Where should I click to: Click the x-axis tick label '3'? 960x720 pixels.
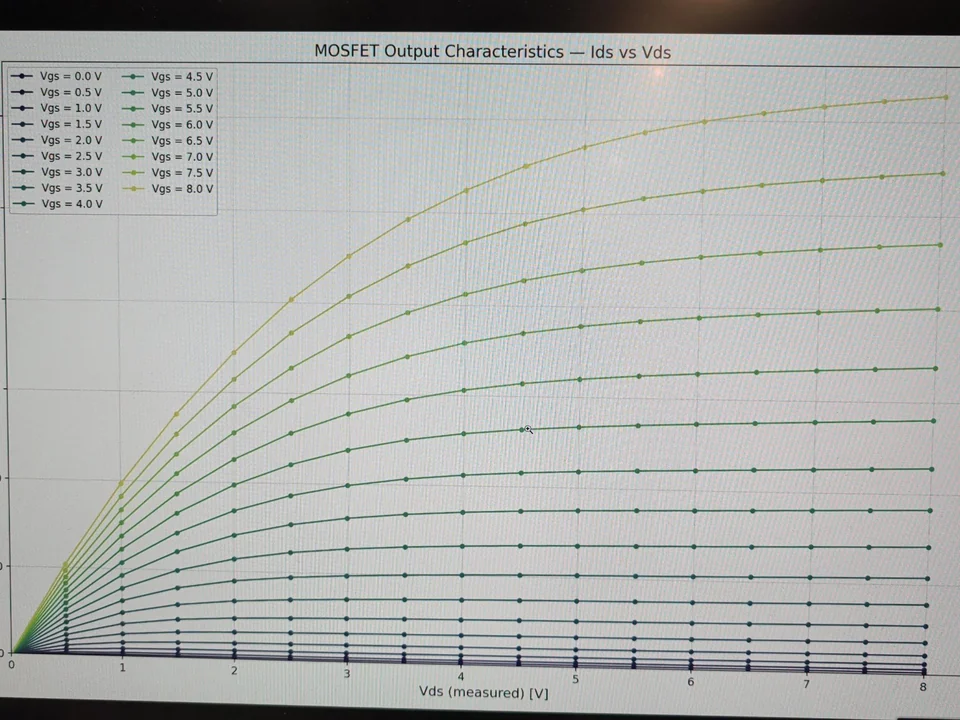tap(347, 673)
